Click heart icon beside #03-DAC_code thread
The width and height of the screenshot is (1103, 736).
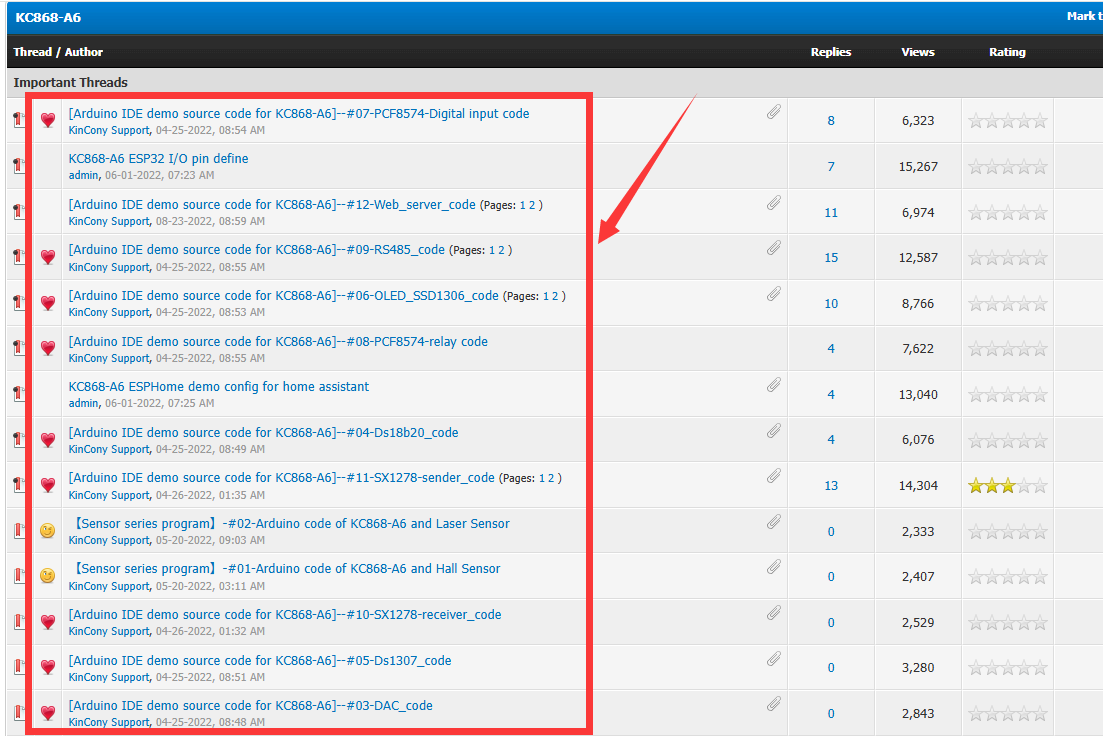pyautogui.click(x=47, y=713)
